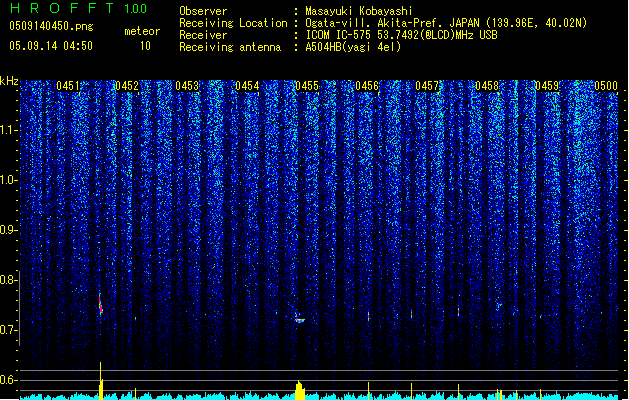Click the bright meteor echo after 0451
This screenshot has width=629, height=400.
point(101,304)
